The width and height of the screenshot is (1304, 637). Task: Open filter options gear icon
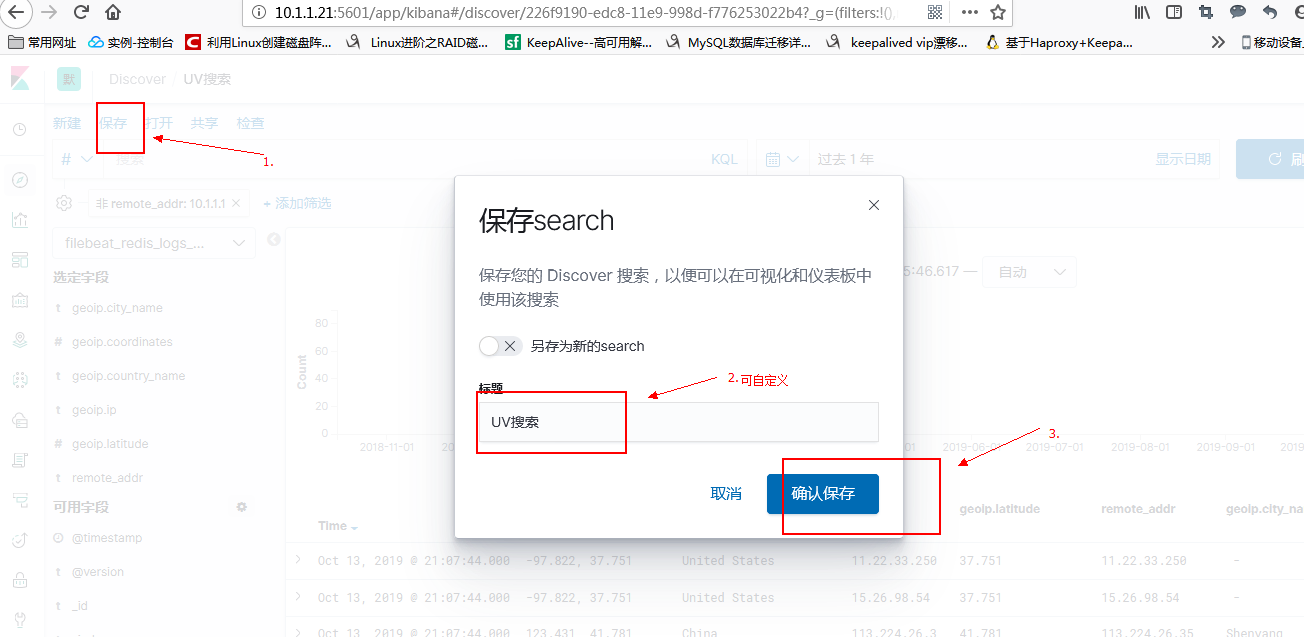pyautogui.click(x=65, y=203)
